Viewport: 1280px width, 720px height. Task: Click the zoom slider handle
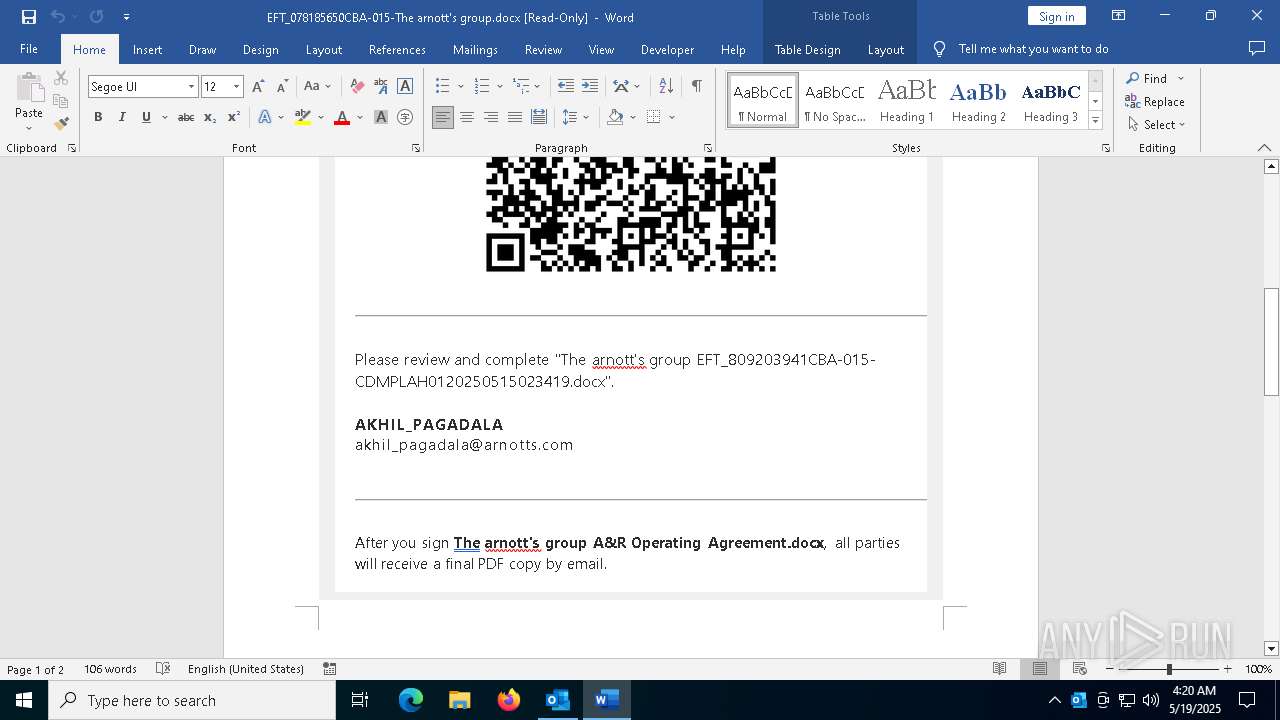tap(1169, 669)
